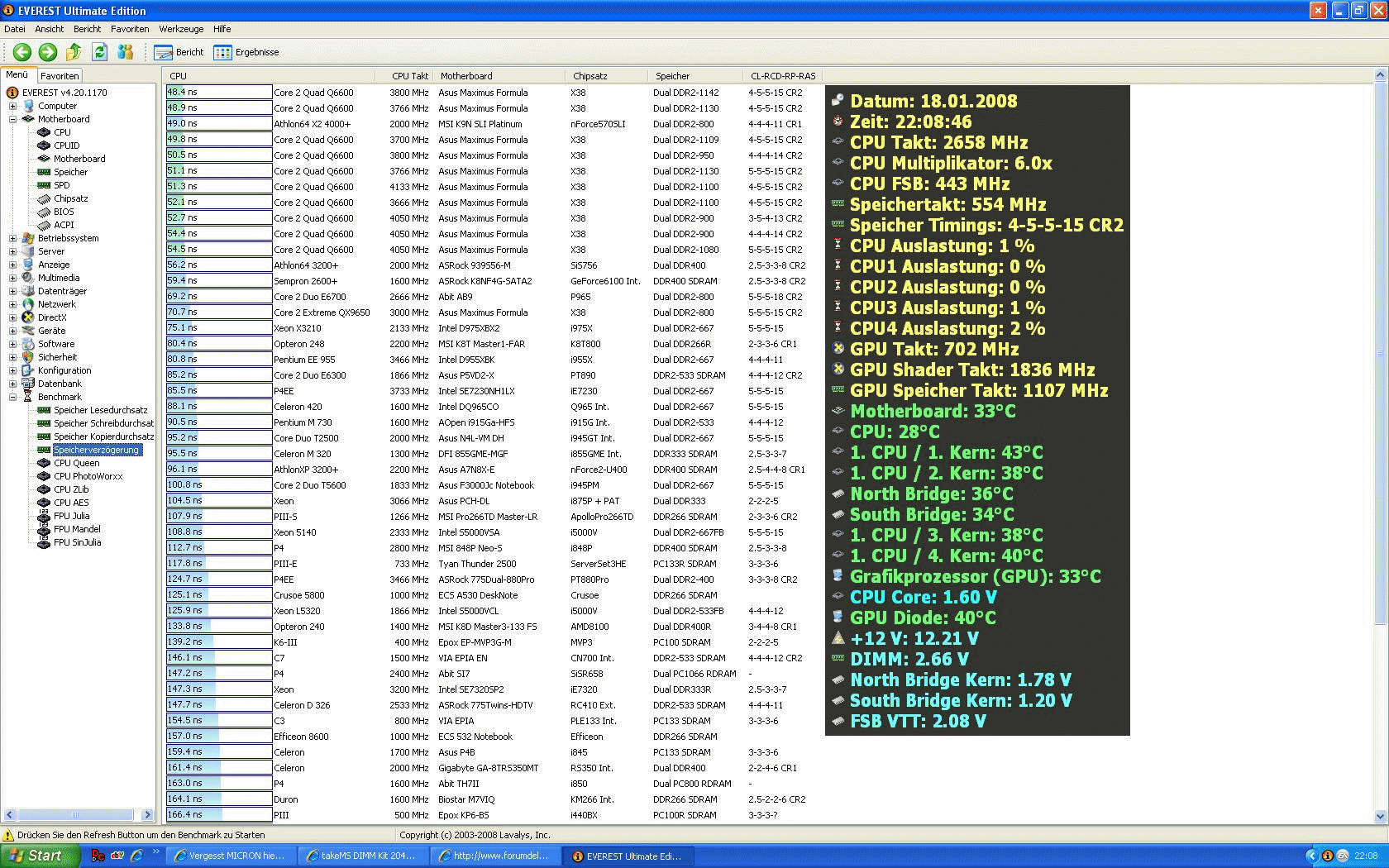1389x868 pixels.
Task: Expand the Betriebssystem tree node
Action: [12, 238]
